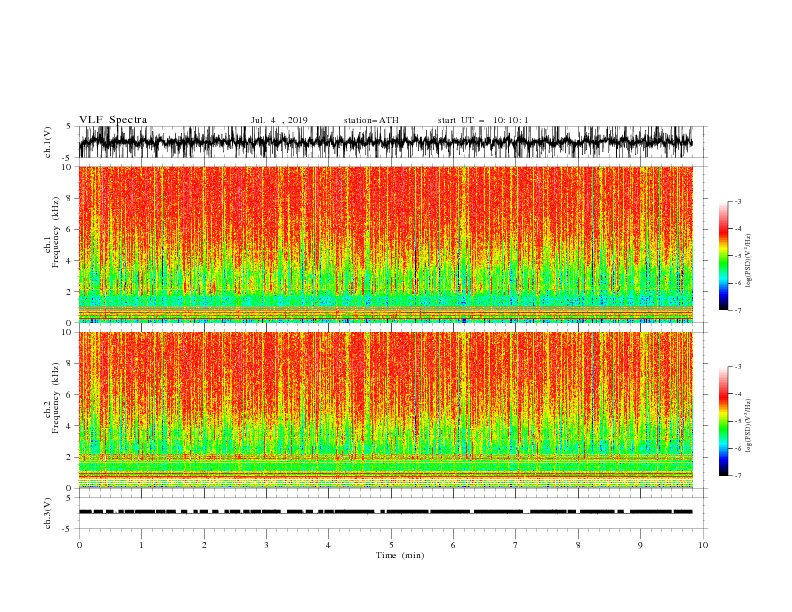The height and width of the screenshot is (612, 792).
Task: Click time axis tick label '6'
Action: 453,545
